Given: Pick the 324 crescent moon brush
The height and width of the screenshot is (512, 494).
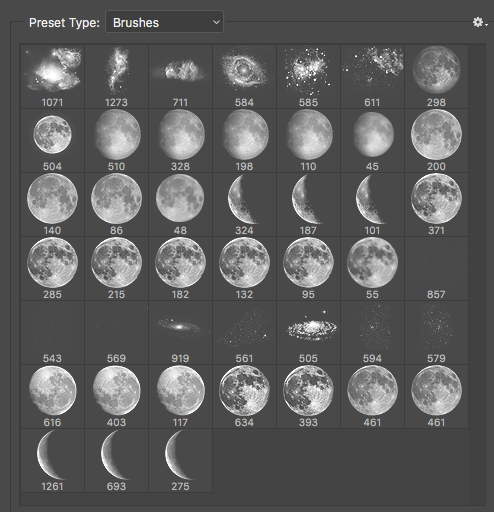Looking at the screenshot, I should tap(245, 204).
